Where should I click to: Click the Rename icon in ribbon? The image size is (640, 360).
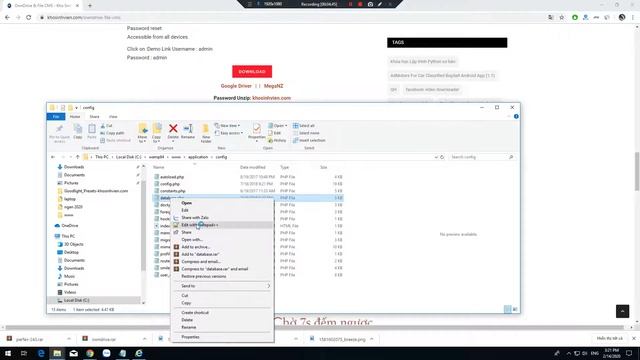click(188, 132)
